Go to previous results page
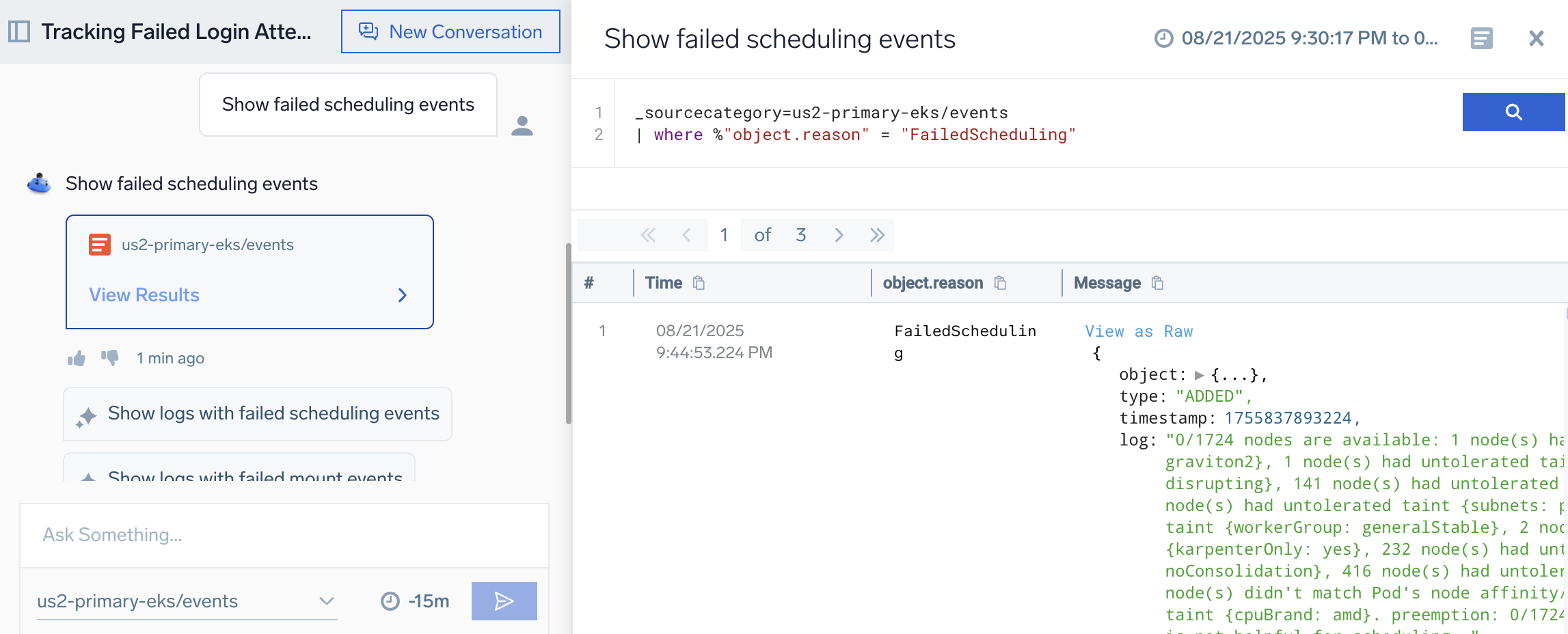 pos(686,235)
